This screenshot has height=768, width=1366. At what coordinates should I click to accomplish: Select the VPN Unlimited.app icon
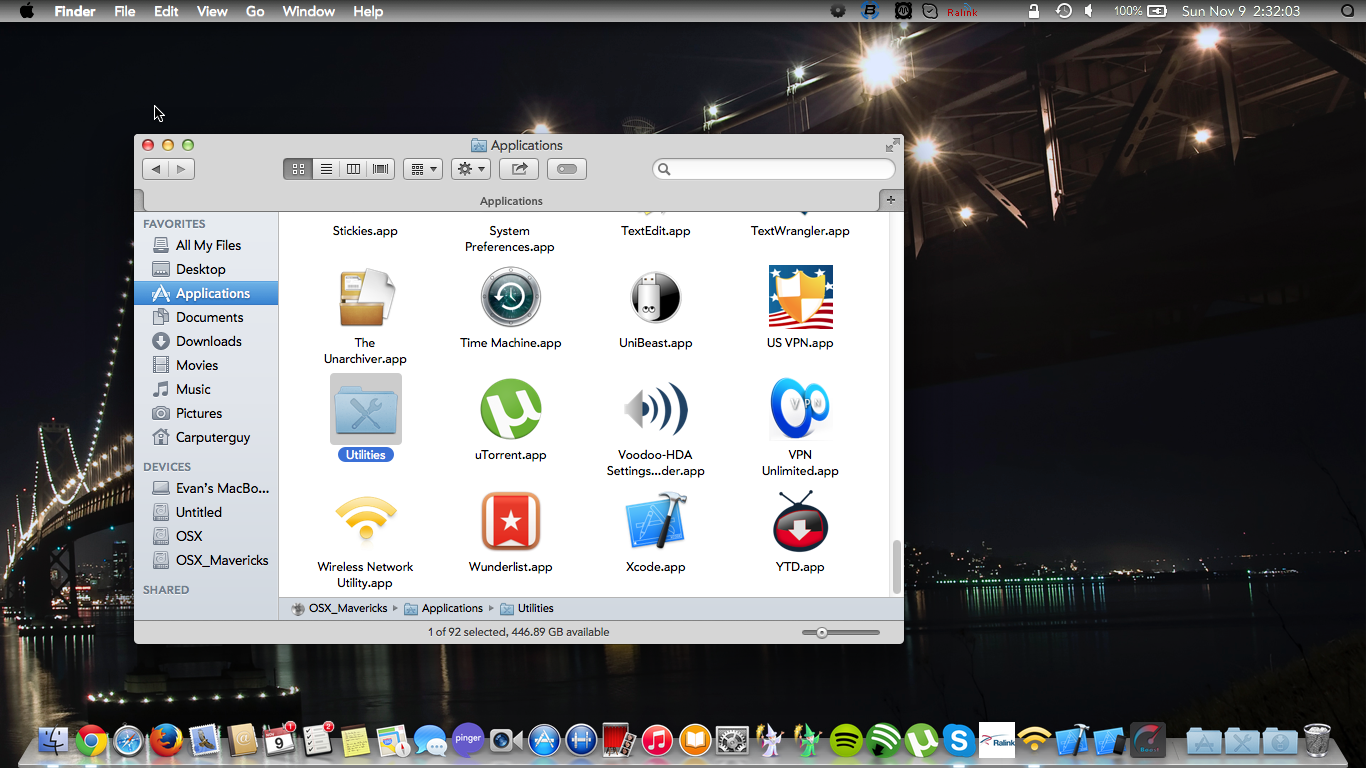[800, 409]
